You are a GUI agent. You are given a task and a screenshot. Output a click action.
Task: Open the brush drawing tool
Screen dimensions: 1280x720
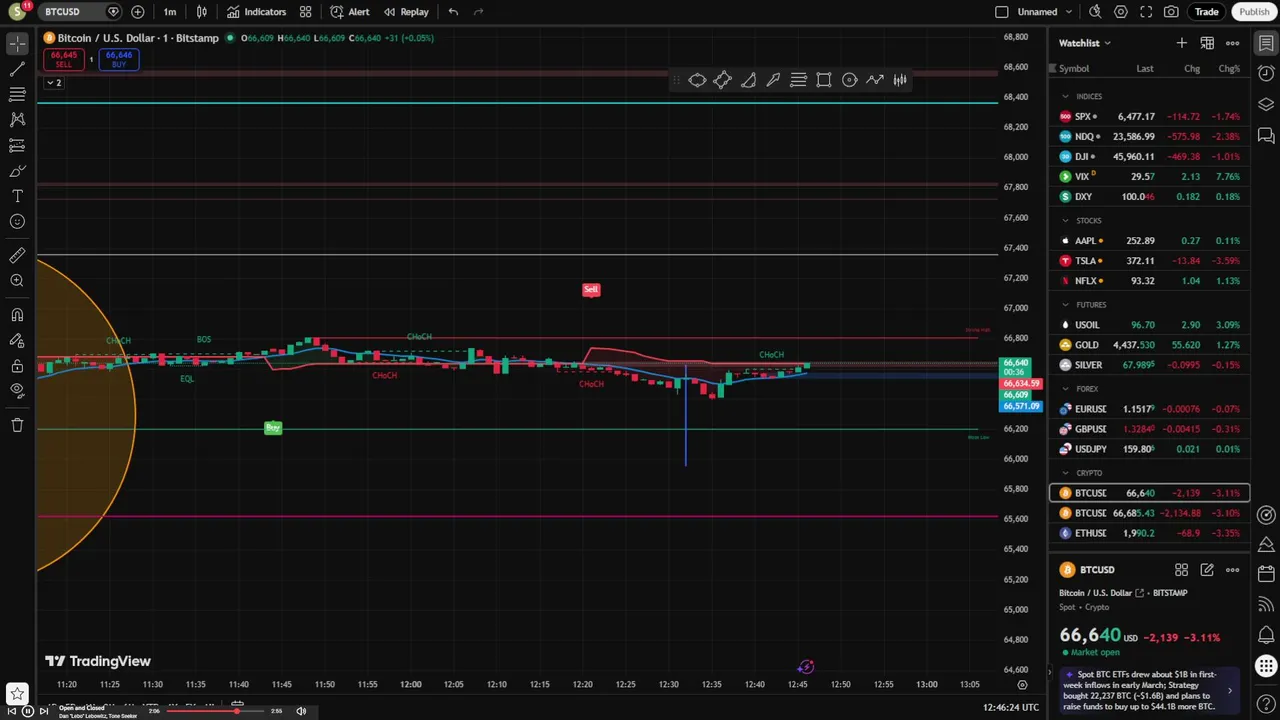click(x=17, y=171)
